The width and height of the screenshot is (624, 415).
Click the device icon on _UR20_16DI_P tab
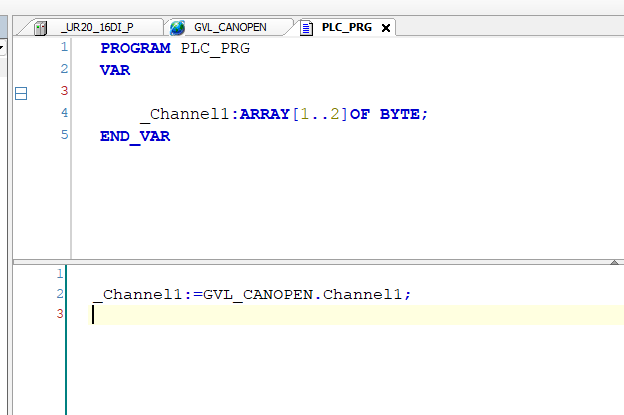click(40, 28)
